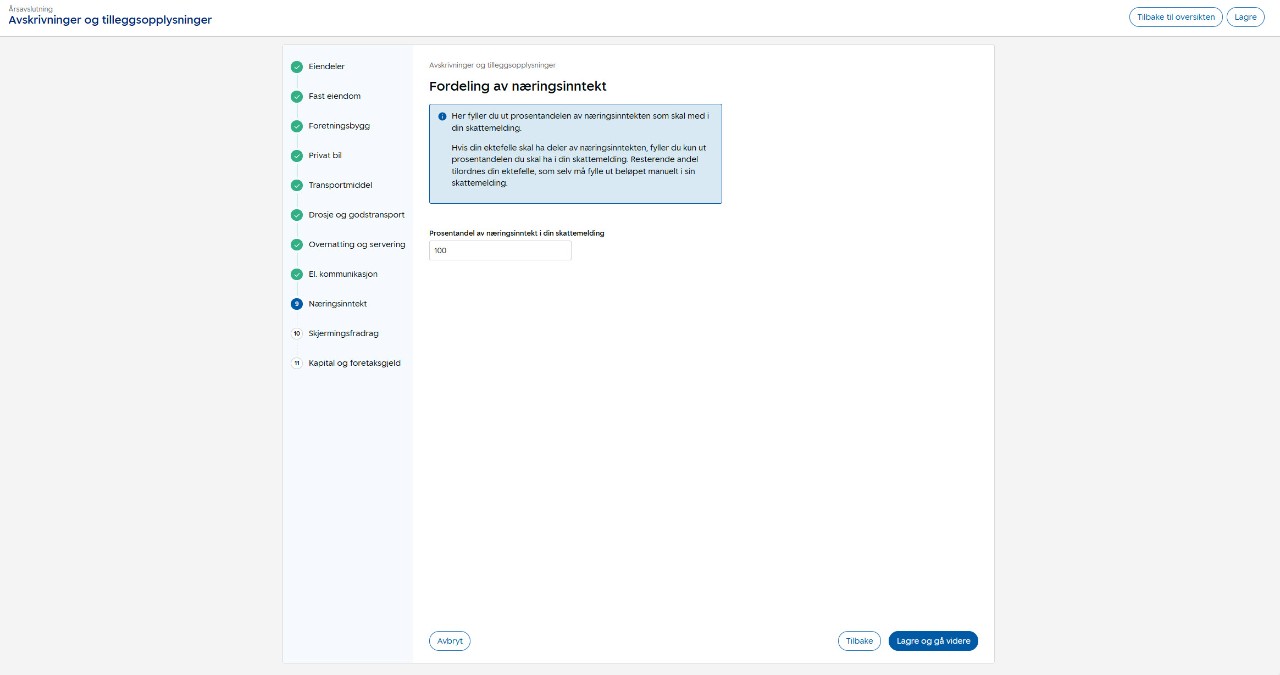
Task: Click the step 10 number icon
Action: click(x=297, y=334)
